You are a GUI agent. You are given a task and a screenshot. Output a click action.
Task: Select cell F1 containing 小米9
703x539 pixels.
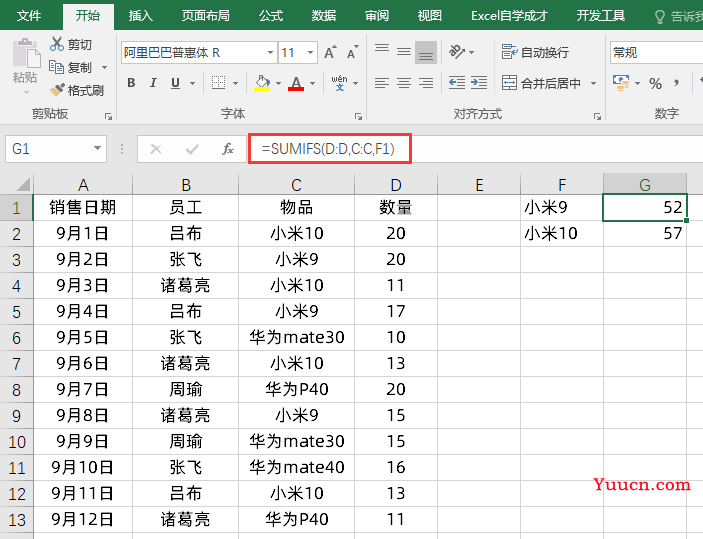coord(562,207)
